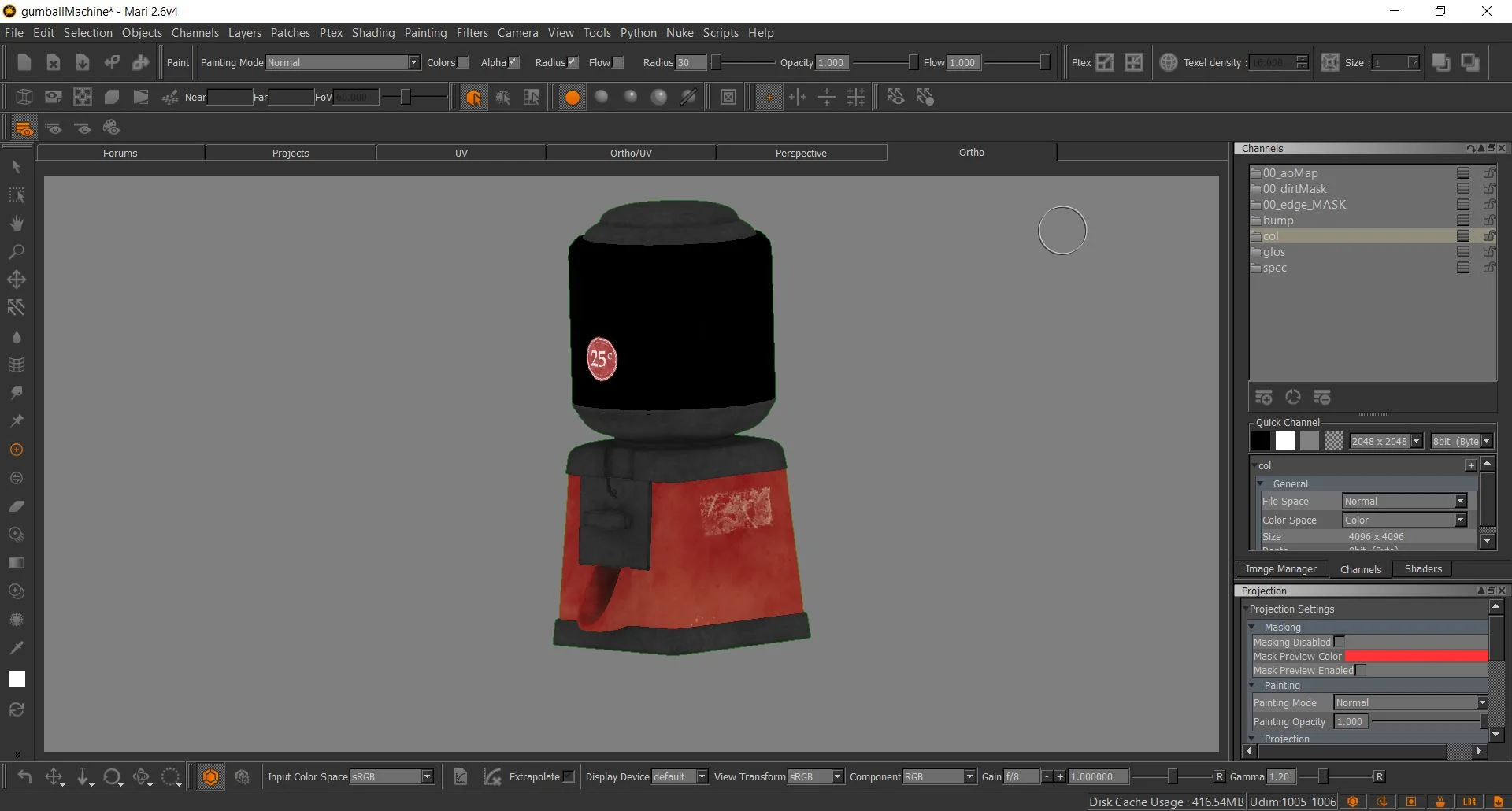Open the Painting Mode dropdown in top toolbar
Image resolution: width=1512 pixels, height=811 pixels.
[x=343, y=63]
